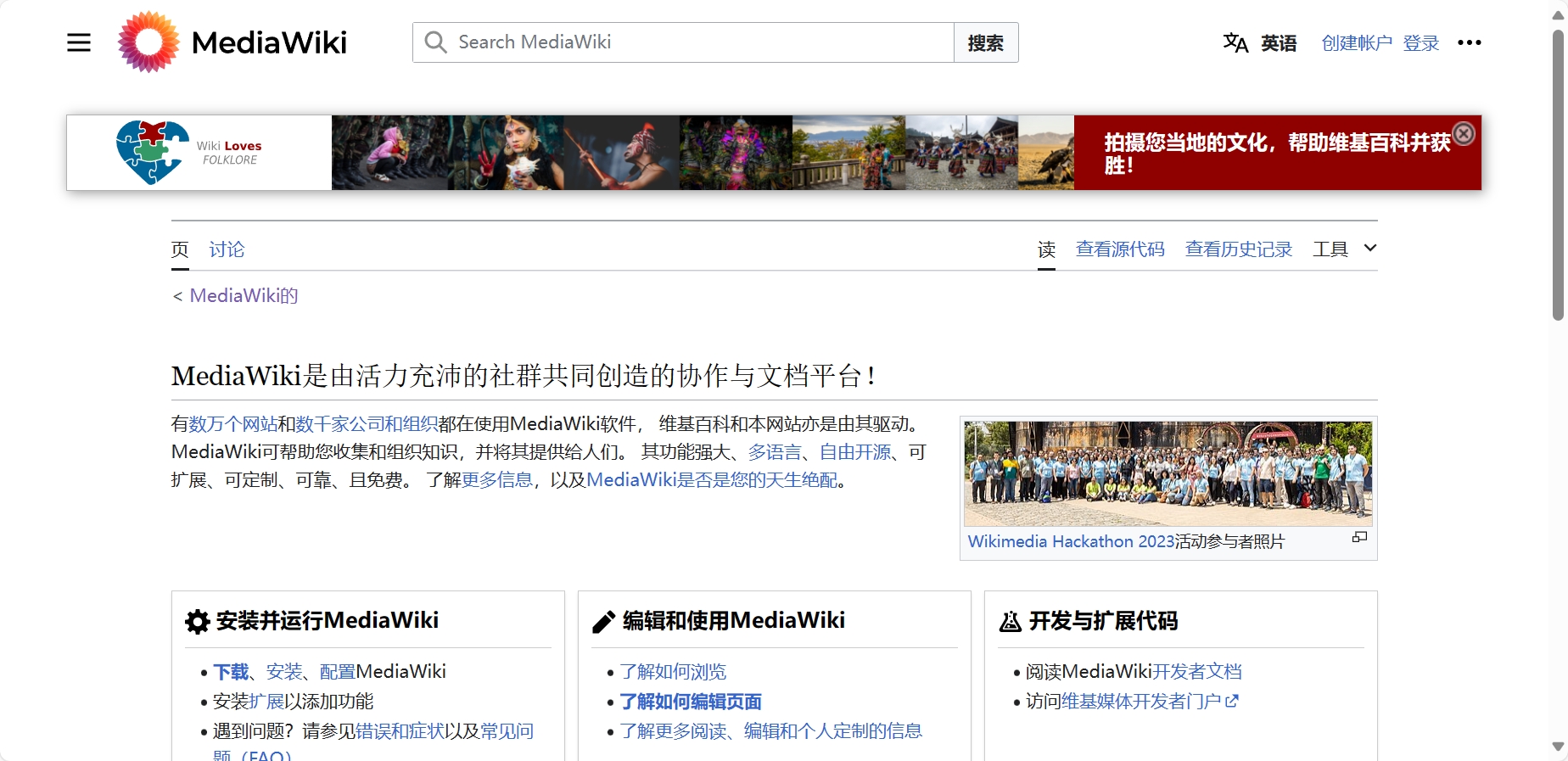
Task: Click the gear icon beside 安装并运行MediaWiki
Action: tap(197, 622)
